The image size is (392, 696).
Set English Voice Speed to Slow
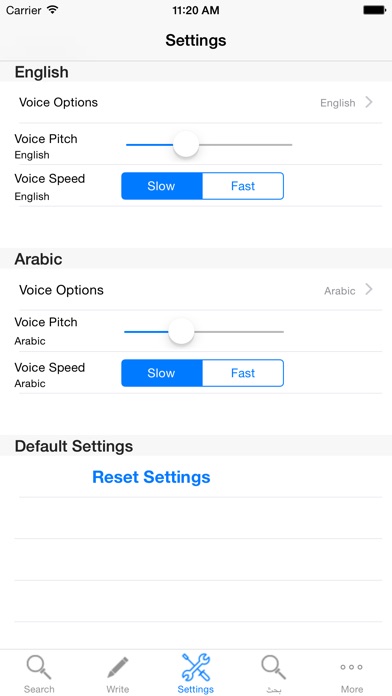coord(162,186)
